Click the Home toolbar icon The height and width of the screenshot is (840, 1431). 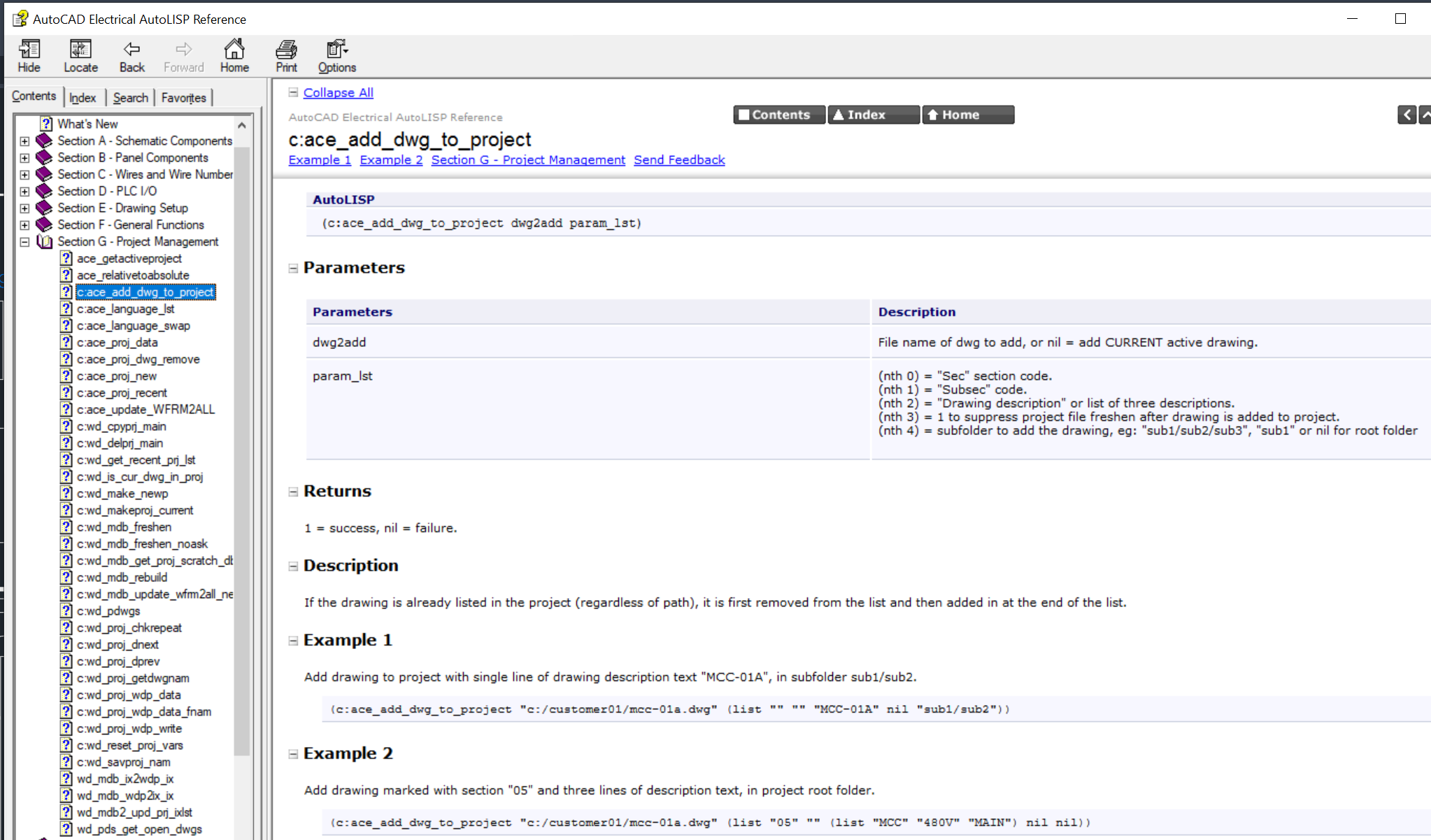click(234, 56)
